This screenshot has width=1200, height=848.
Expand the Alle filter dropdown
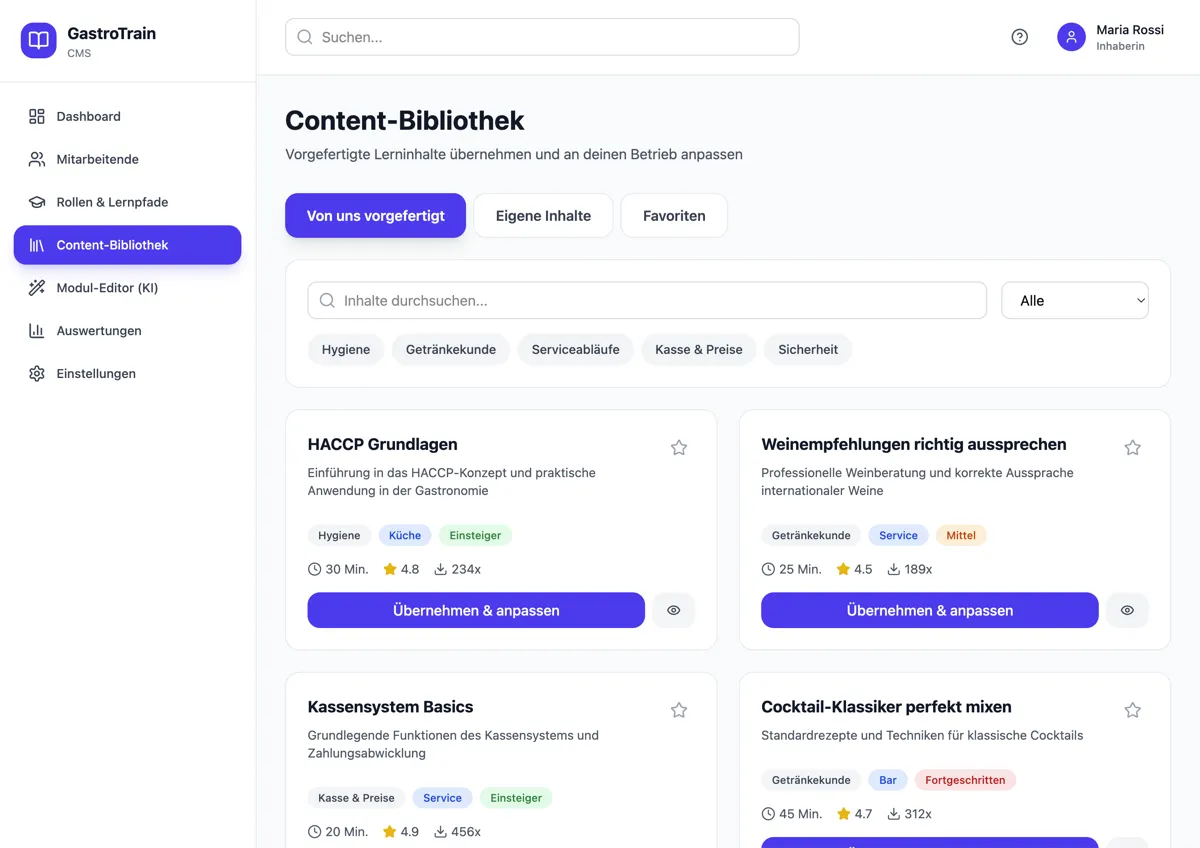pos(1074,300)
